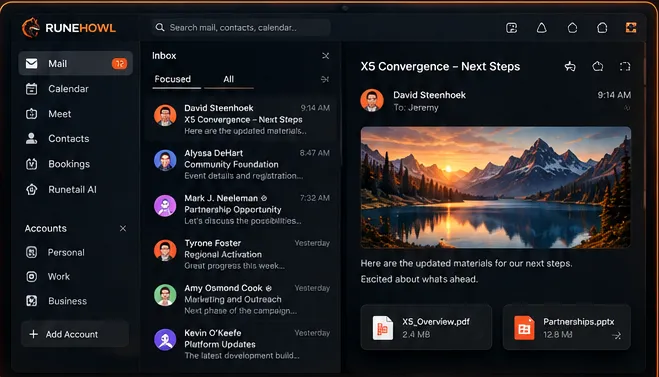
Task: Click the Business account icon
Action: (32, 301)
